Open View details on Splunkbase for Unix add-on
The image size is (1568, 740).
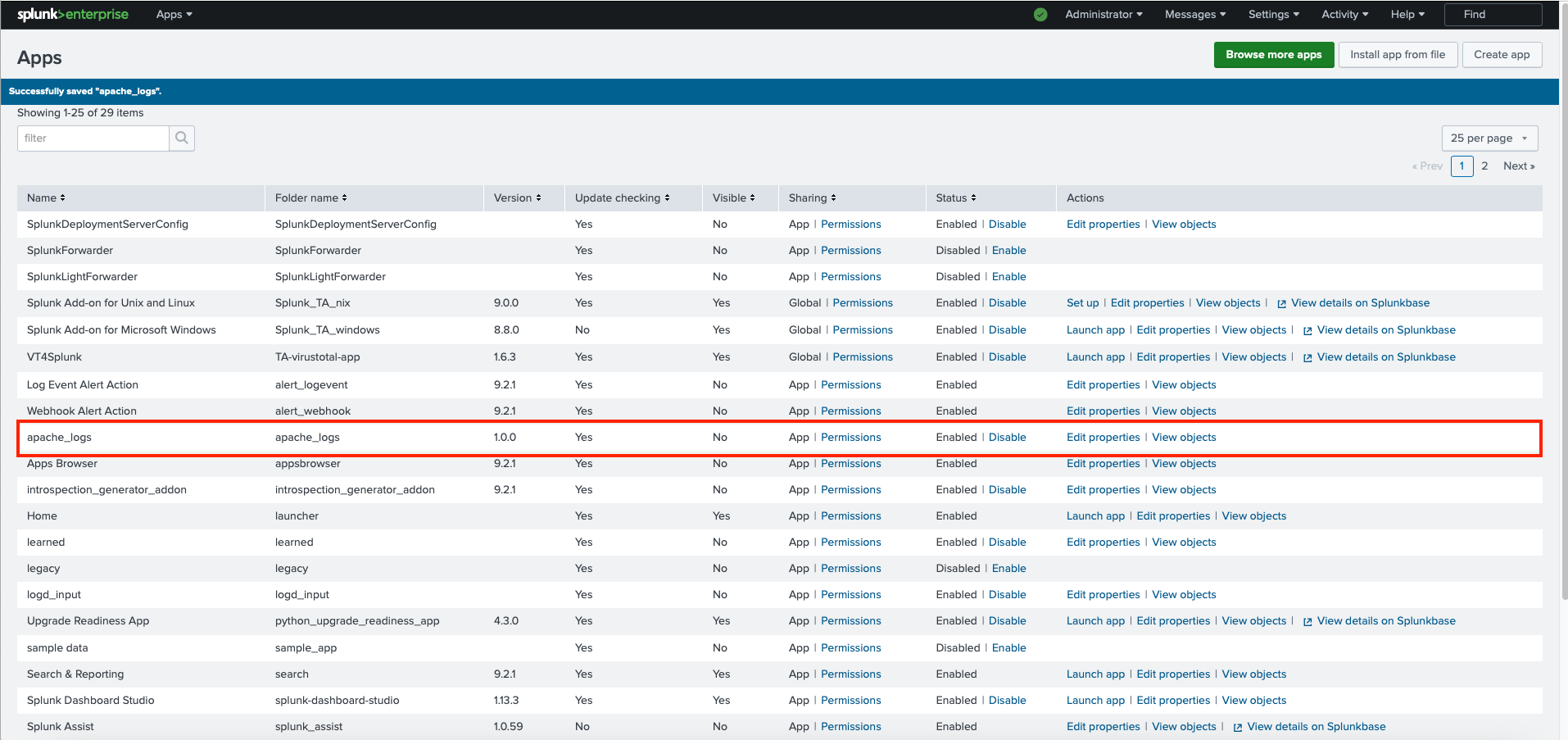coord(1360,302)
